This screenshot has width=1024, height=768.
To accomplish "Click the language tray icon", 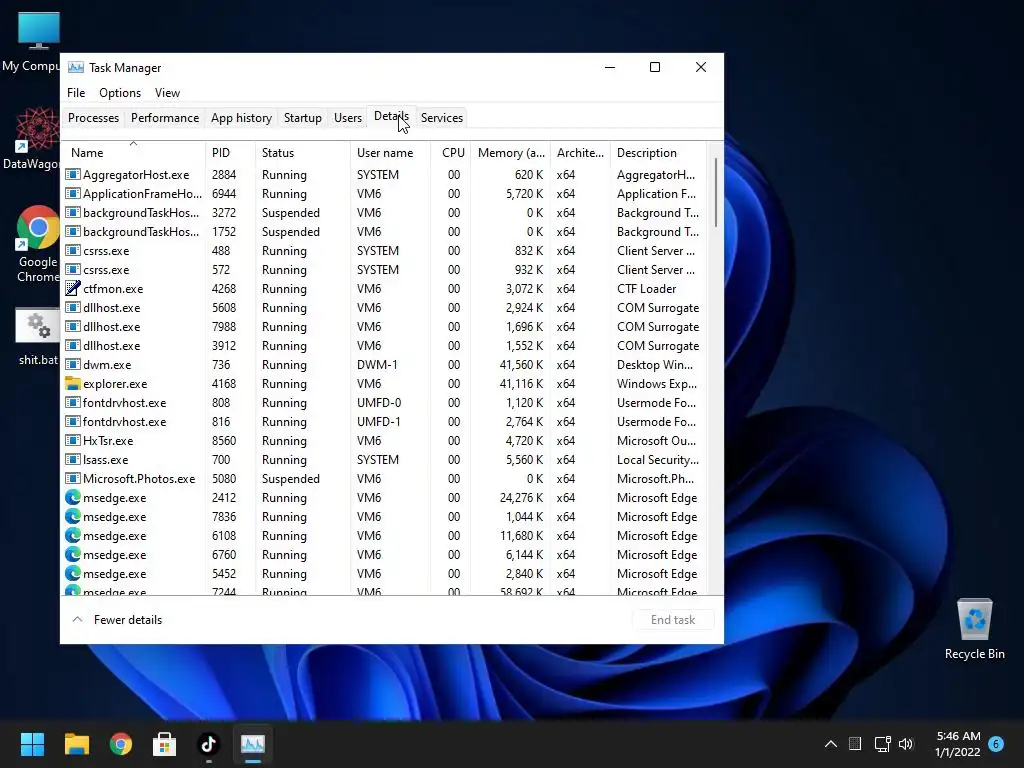I will (x=855, y=744).
